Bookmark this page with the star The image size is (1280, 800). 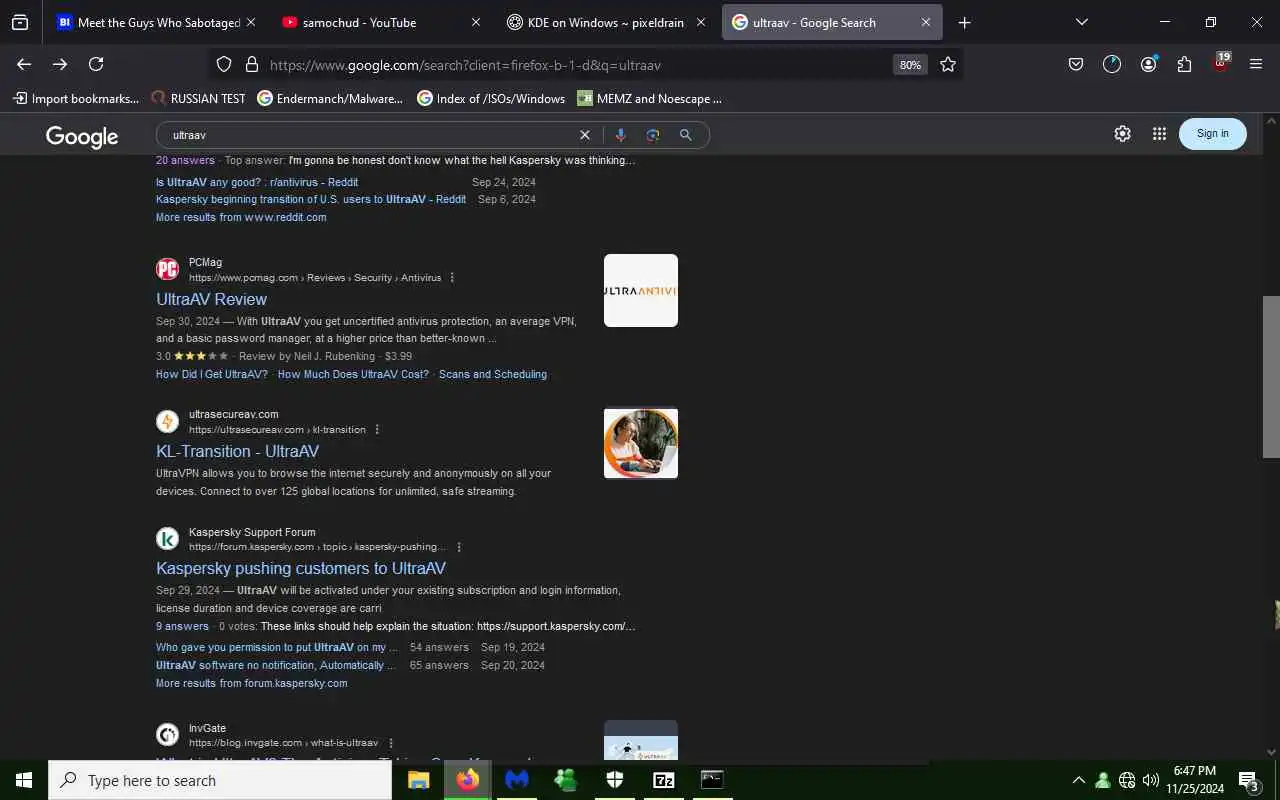point(948,64)
